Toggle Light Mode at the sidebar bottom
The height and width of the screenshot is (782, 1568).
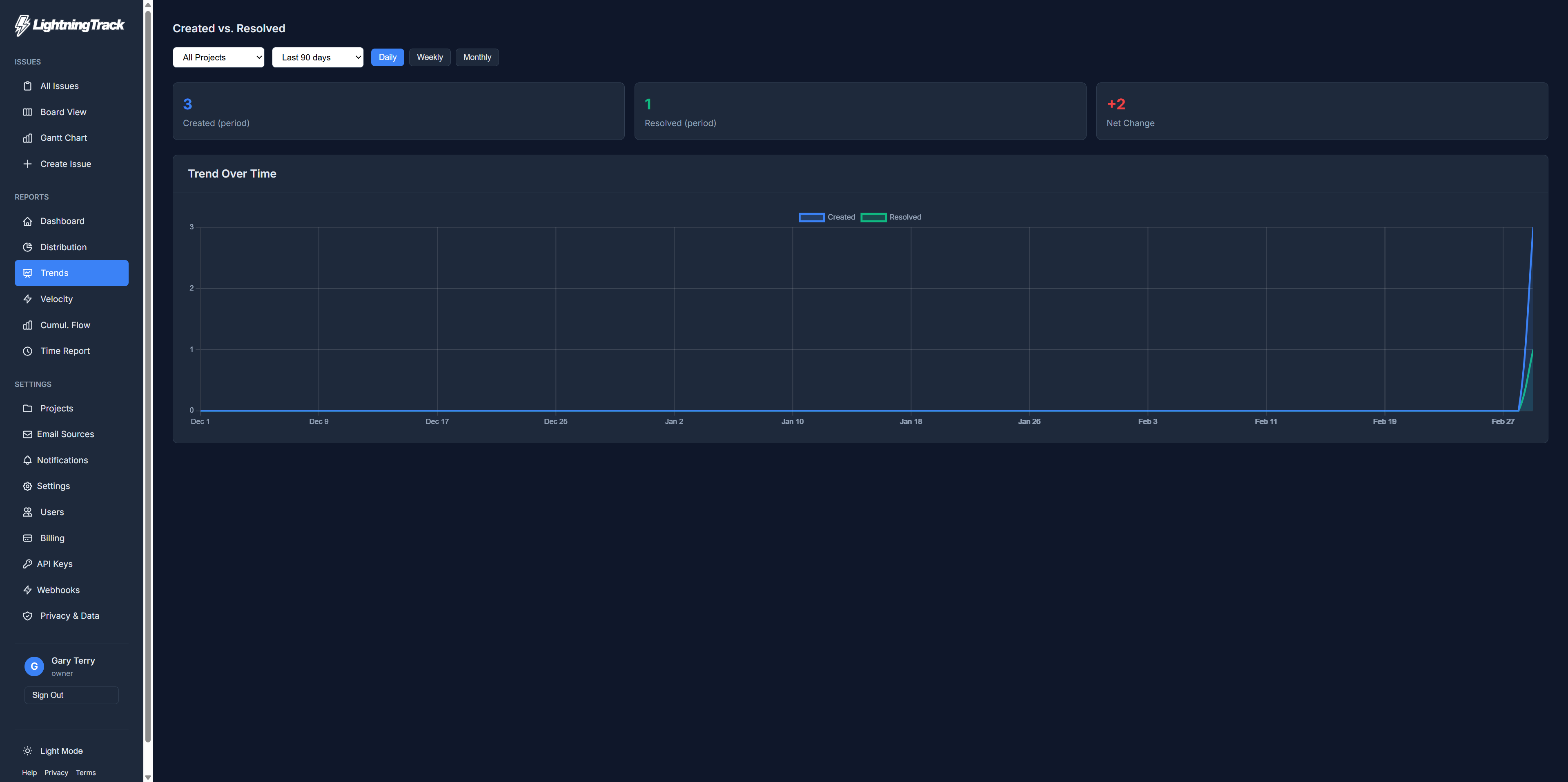61,750
